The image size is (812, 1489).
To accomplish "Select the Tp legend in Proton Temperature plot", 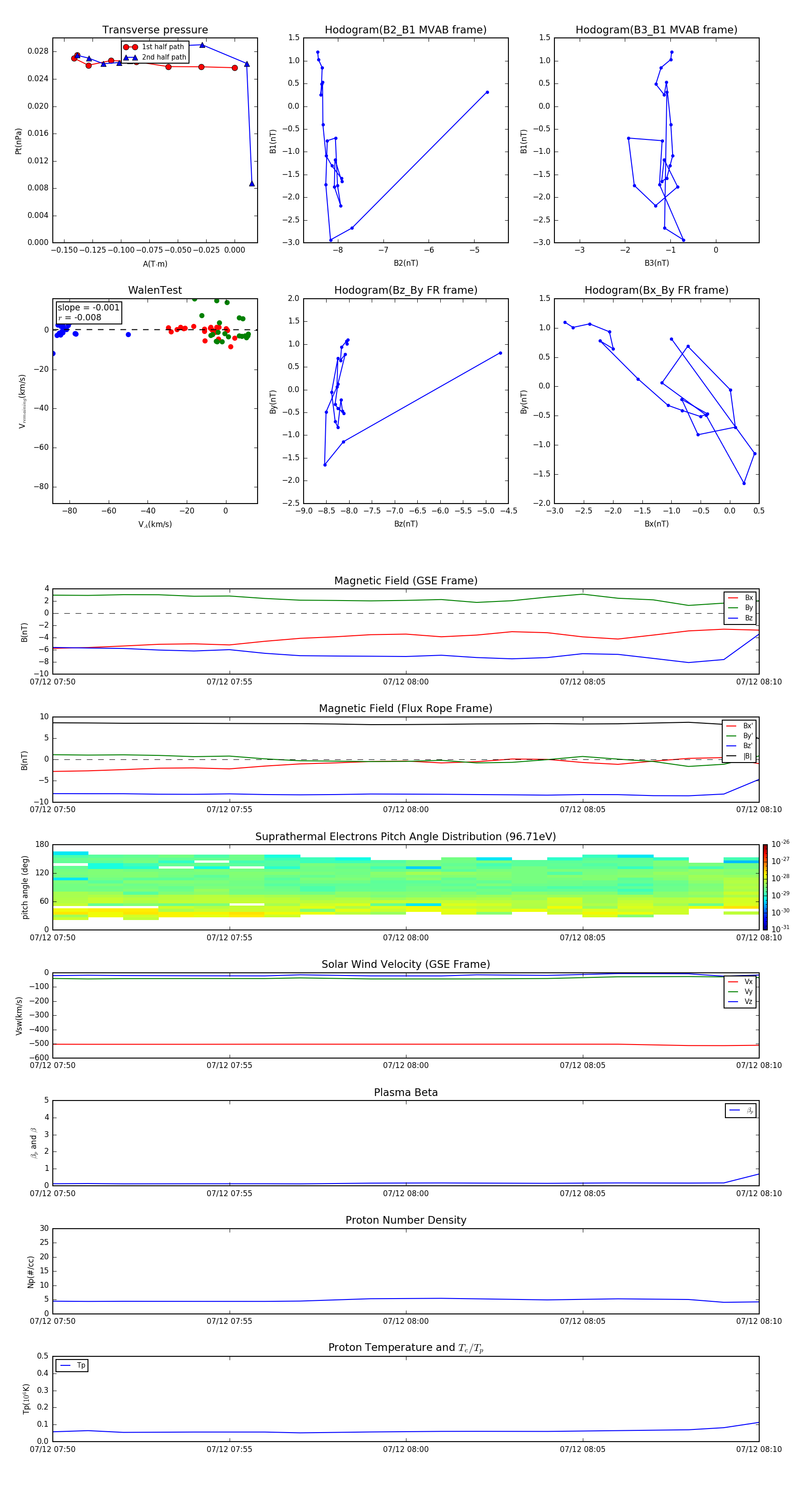I will click(x=72, y=1366).
